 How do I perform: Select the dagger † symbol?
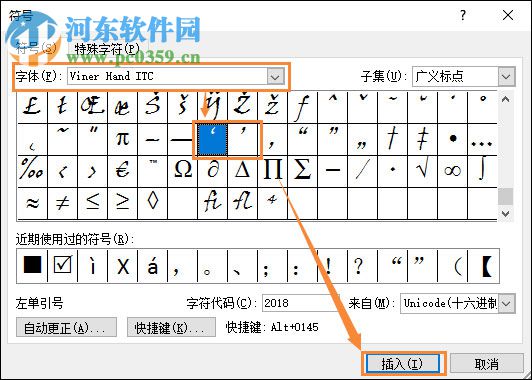392,139
